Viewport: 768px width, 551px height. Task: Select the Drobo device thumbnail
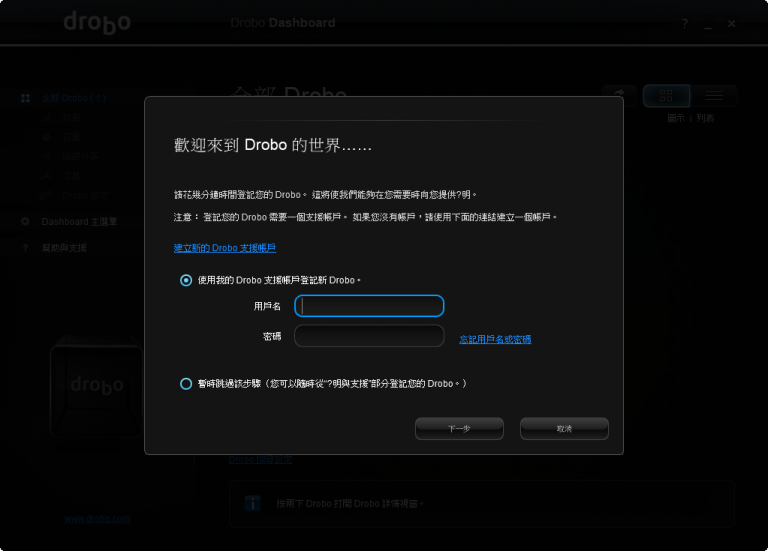point(96,387)
